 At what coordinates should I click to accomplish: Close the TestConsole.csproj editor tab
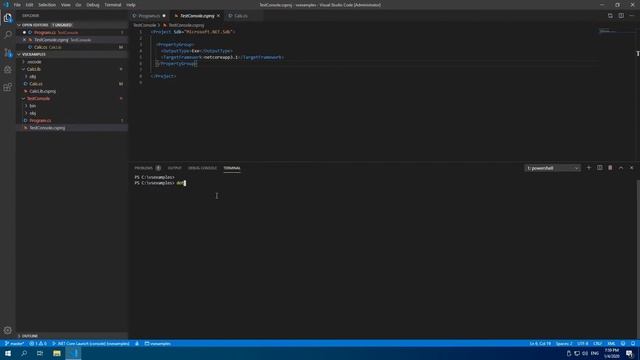pyautogui.click(x=218, y=16)
